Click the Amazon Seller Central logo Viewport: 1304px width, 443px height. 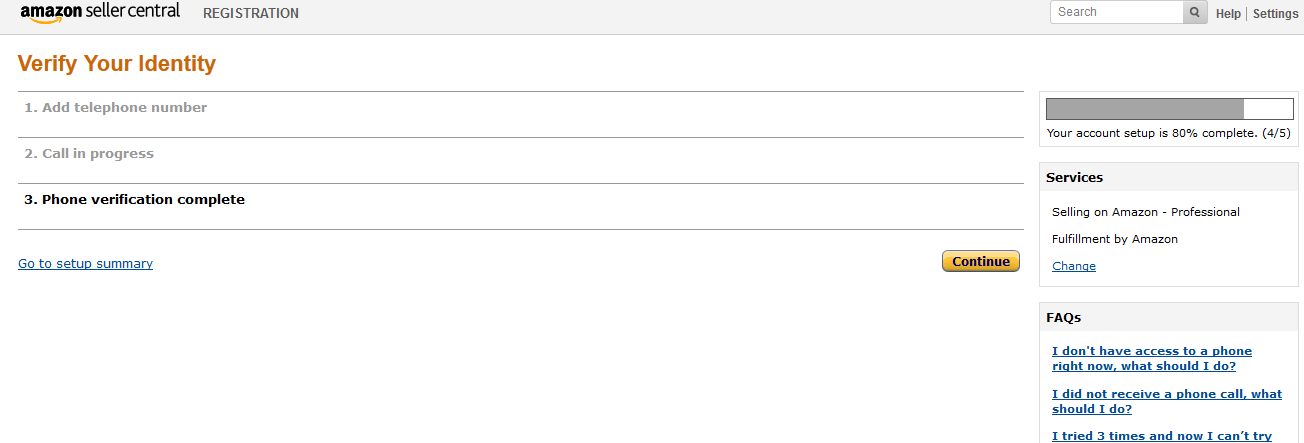pos(100,13)
